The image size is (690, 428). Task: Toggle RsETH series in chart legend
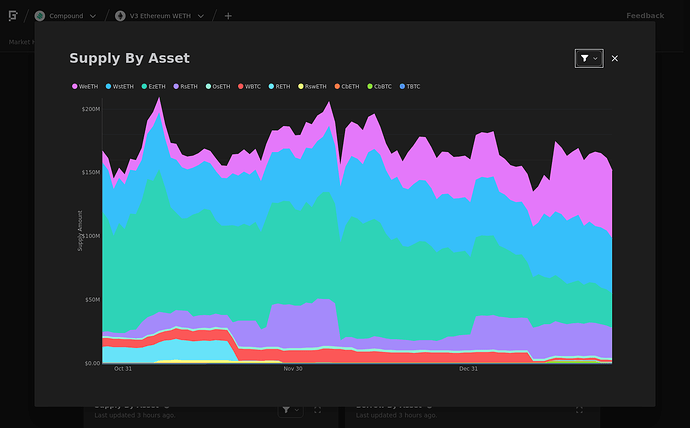tap(186, 87)
